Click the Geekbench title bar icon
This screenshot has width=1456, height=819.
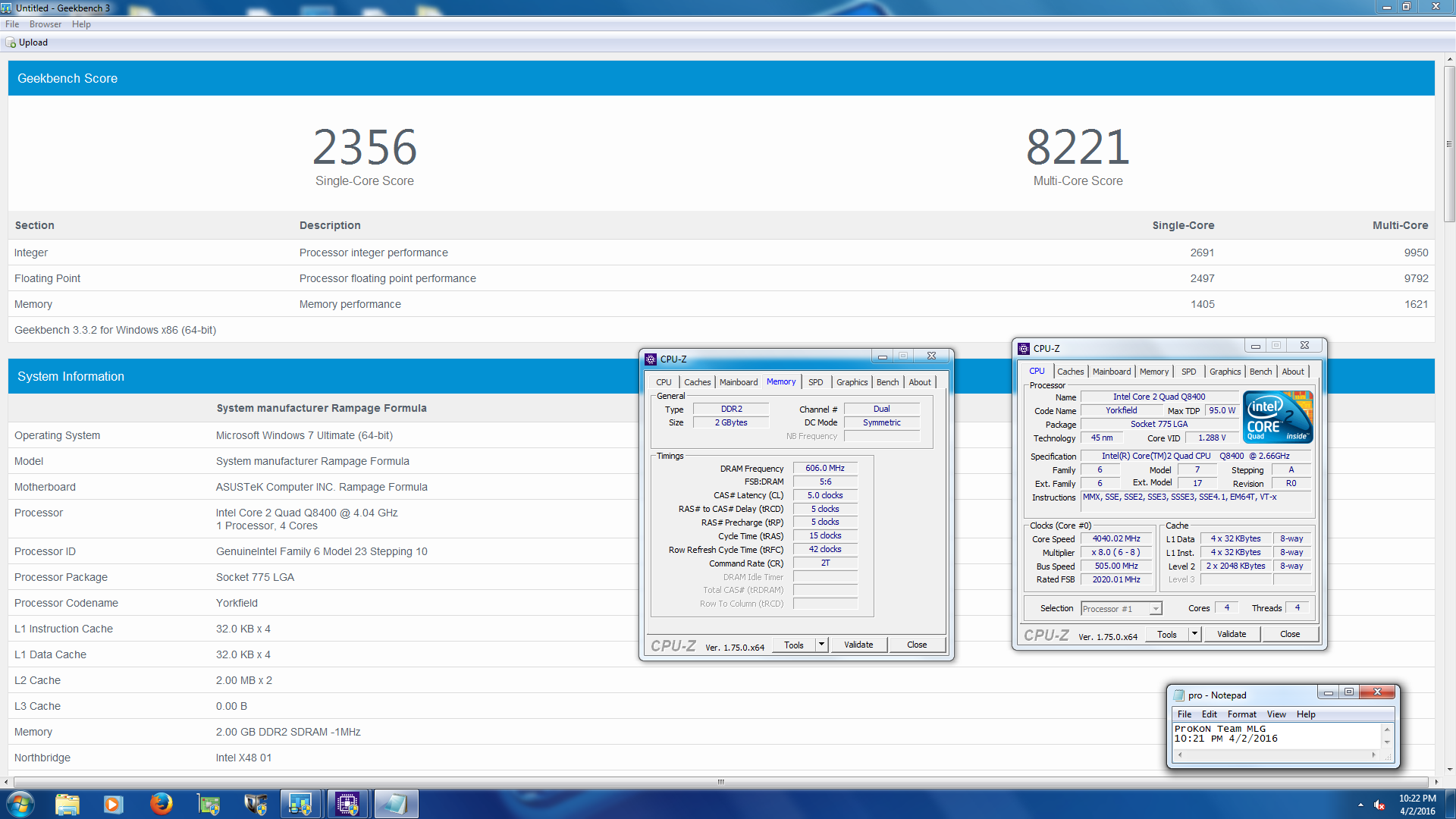[7, 8]
